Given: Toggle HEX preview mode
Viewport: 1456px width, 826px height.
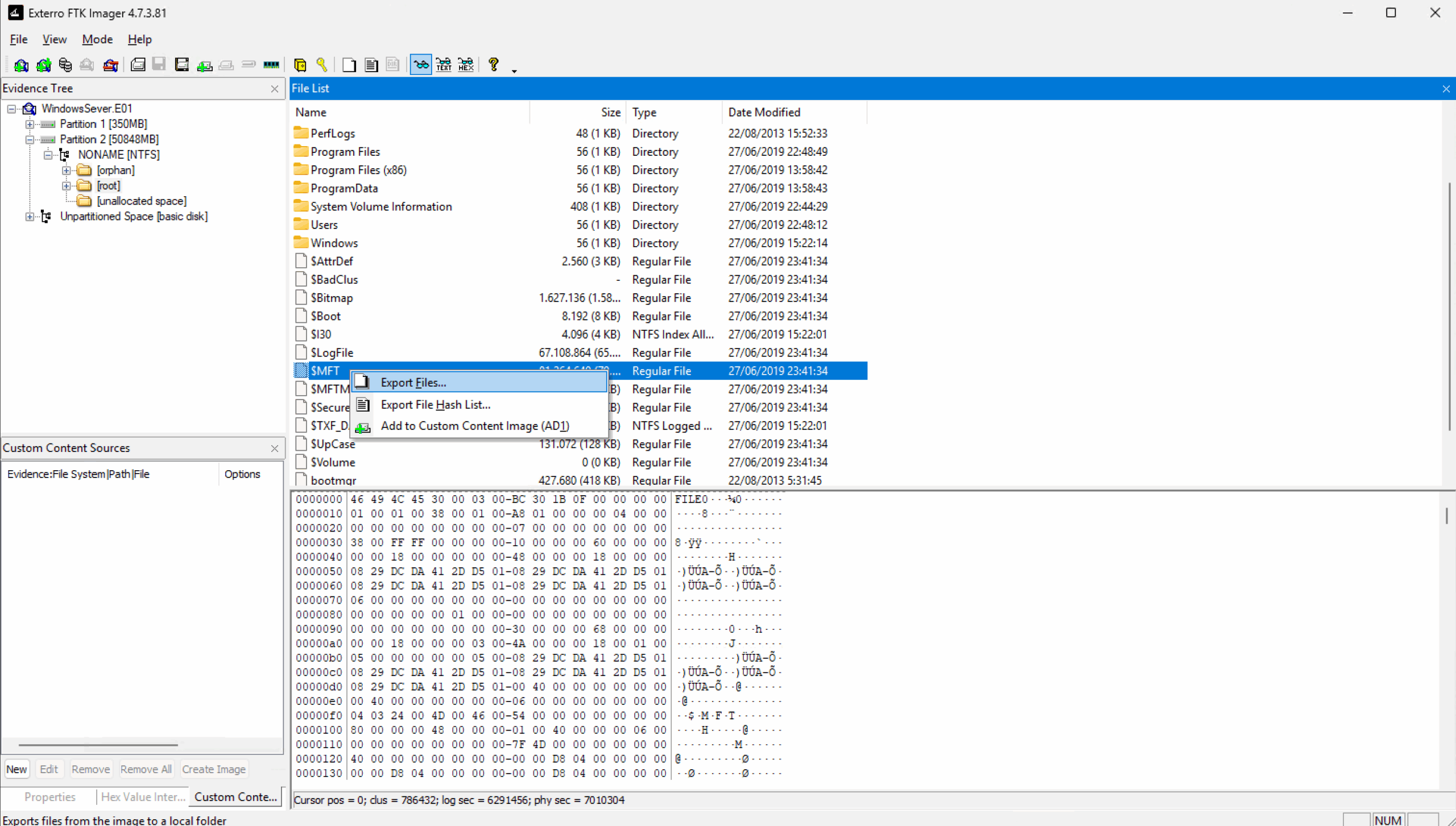Looking at the screenshot, I should pyautogui.click(x=466, y=65).
